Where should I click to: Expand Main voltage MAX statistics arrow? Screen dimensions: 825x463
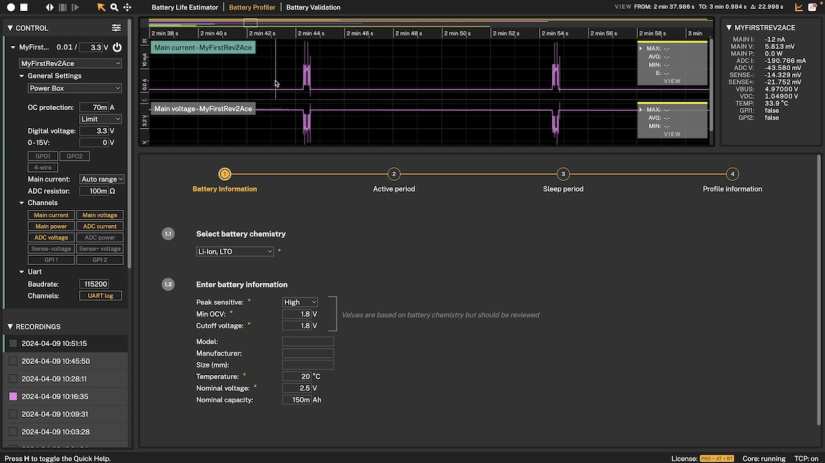(x=641, y=109)
